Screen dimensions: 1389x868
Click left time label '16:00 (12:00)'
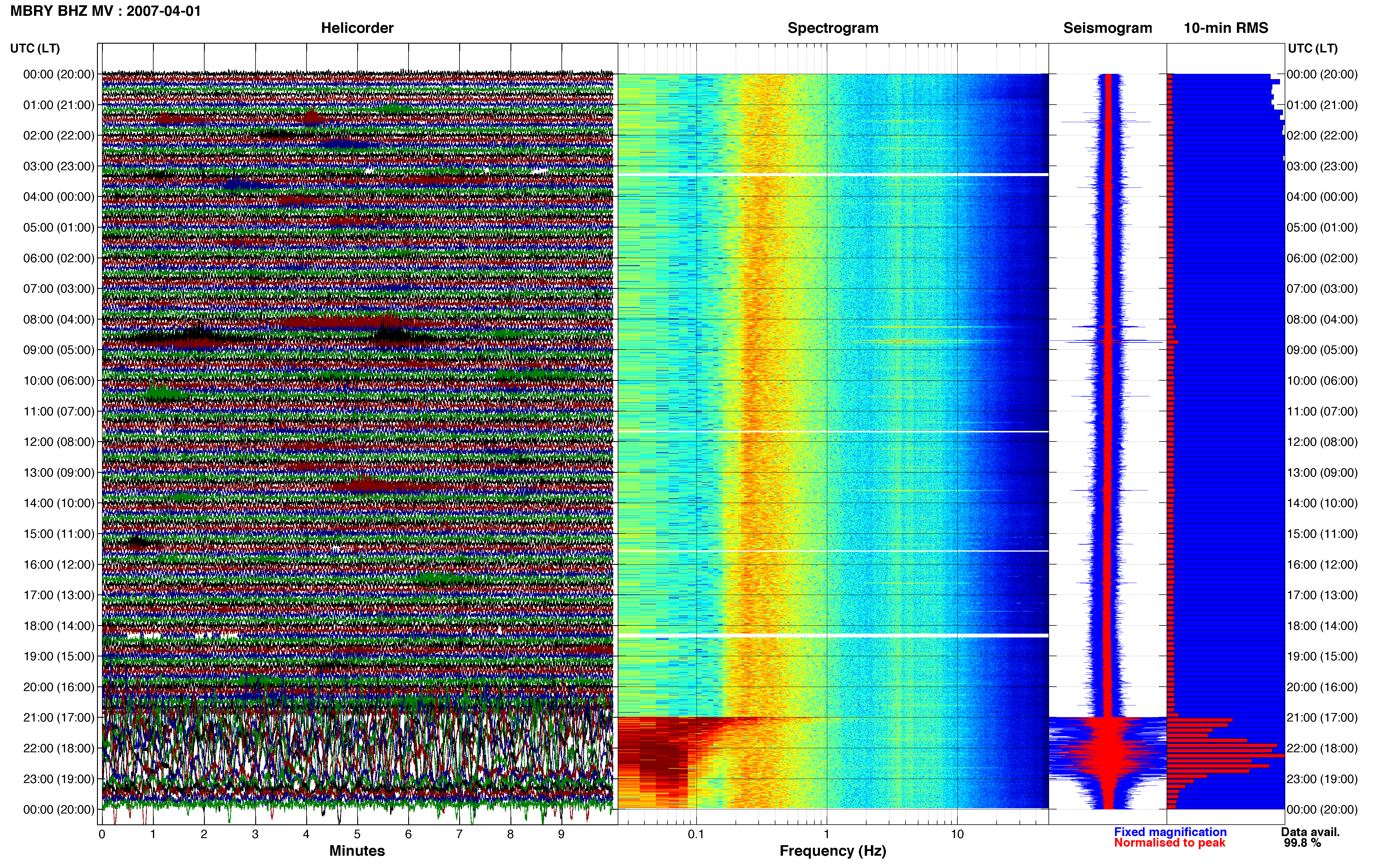pos(59,565)
